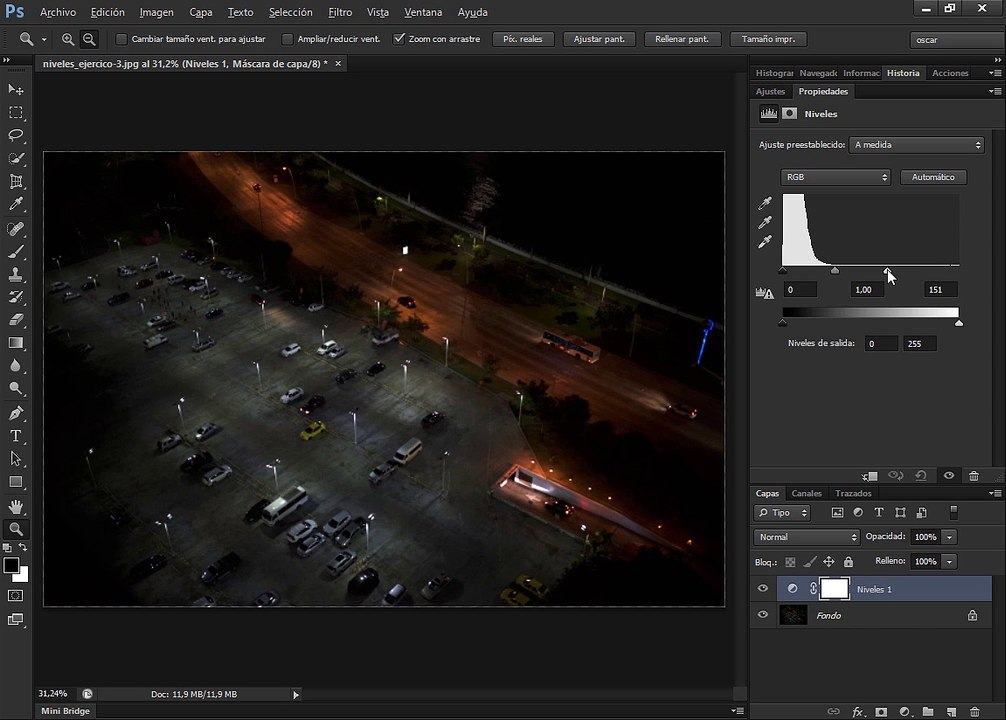Viewport: 1006px width, 720px height.
Task: Select the Blur tool
Action: (15, 366)
